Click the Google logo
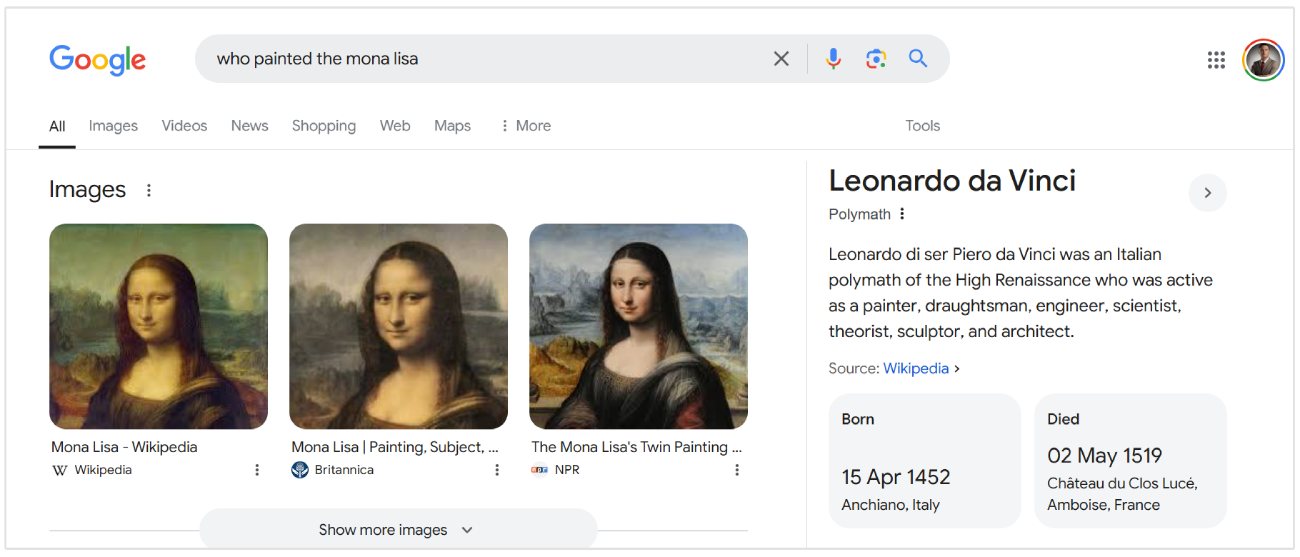 point(97,60)
